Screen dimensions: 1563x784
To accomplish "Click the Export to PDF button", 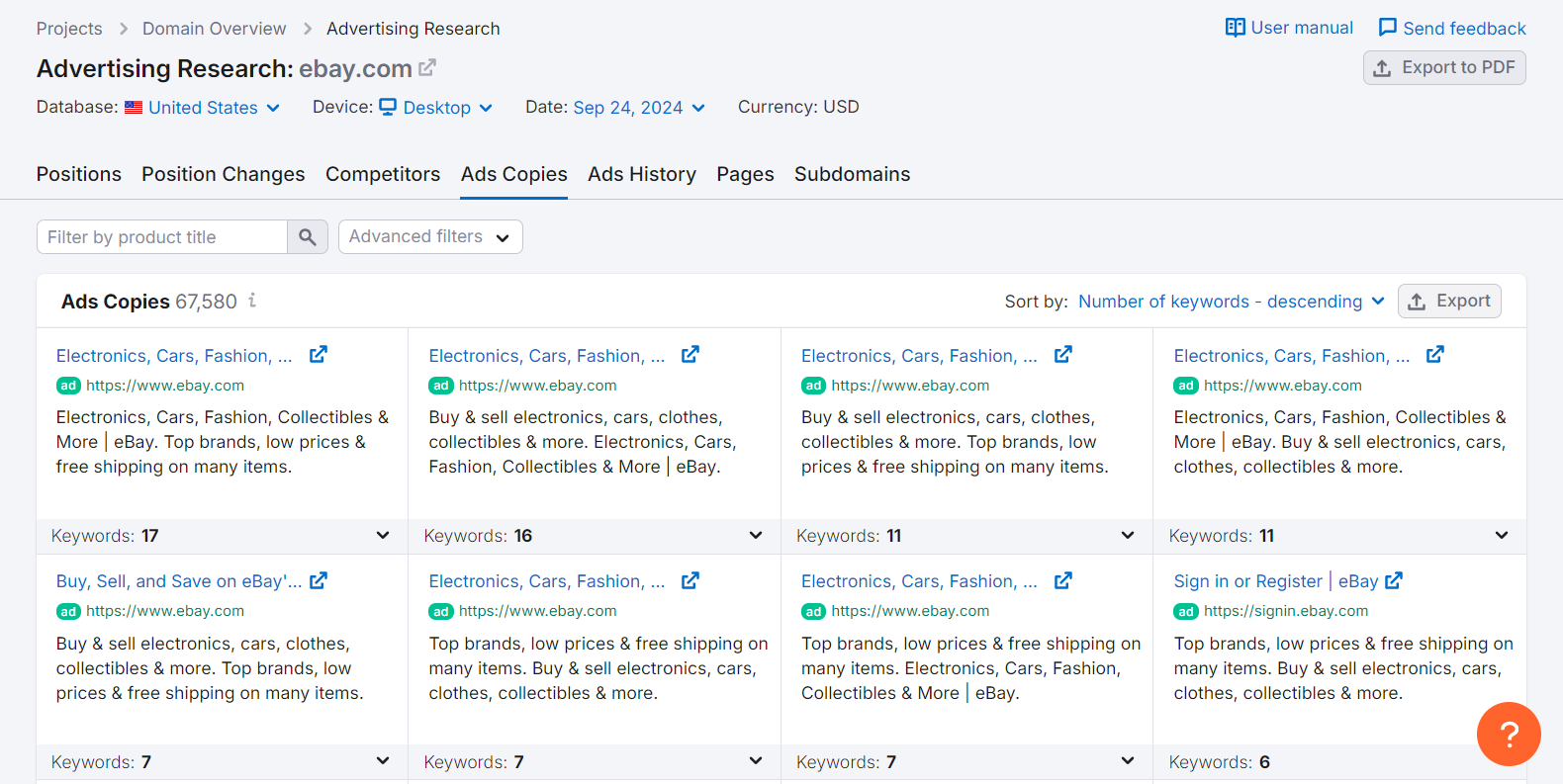I will pos(1444,67).
